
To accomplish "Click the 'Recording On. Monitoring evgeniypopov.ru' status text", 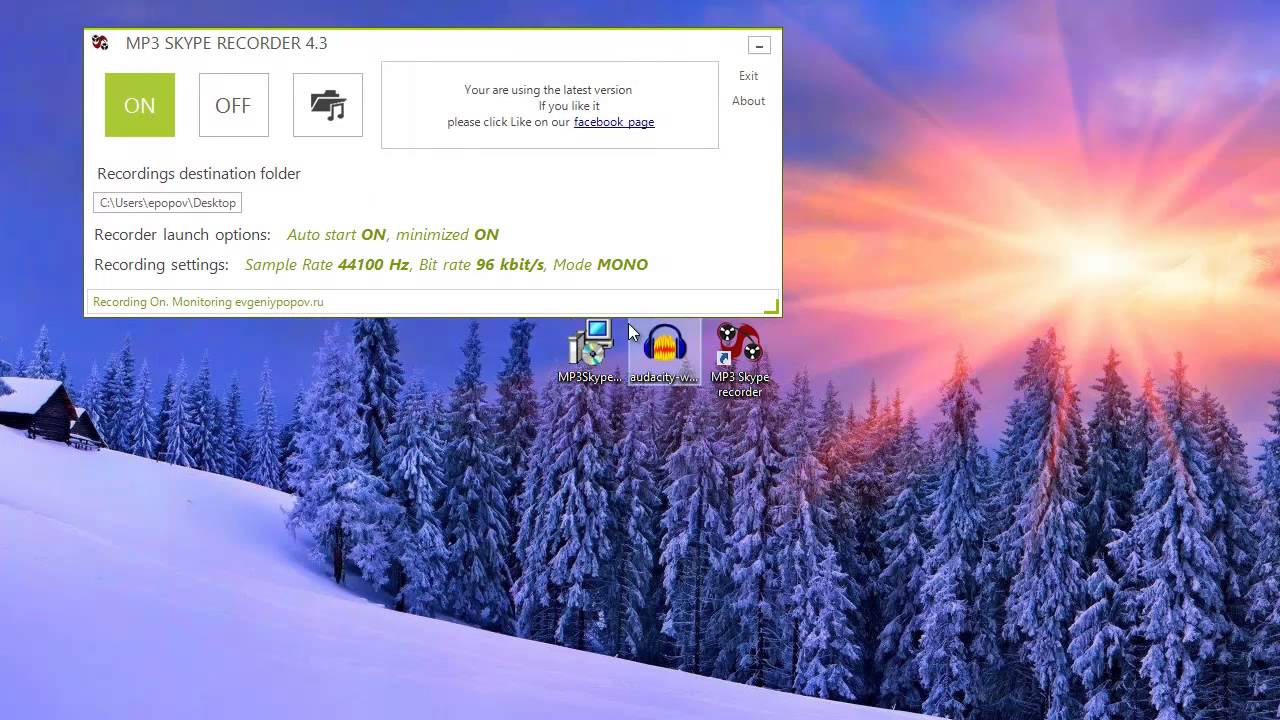I will click(208, 302).
